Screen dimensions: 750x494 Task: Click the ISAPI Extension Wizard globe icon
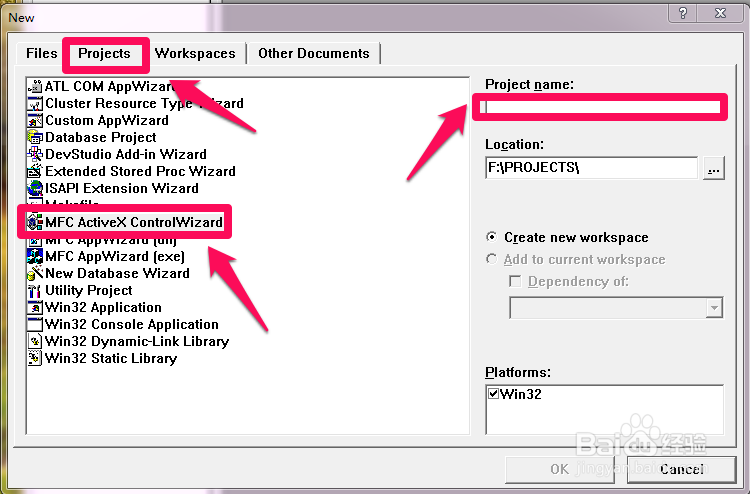click(x=35, y=188)
